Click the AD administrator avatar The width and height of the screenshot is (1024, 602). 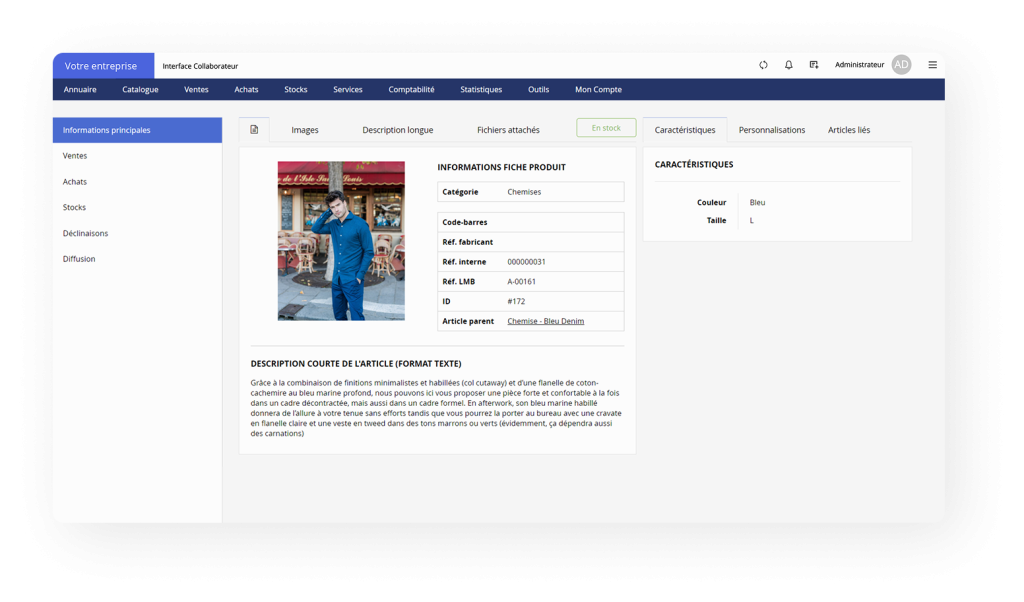coord(901,65)
